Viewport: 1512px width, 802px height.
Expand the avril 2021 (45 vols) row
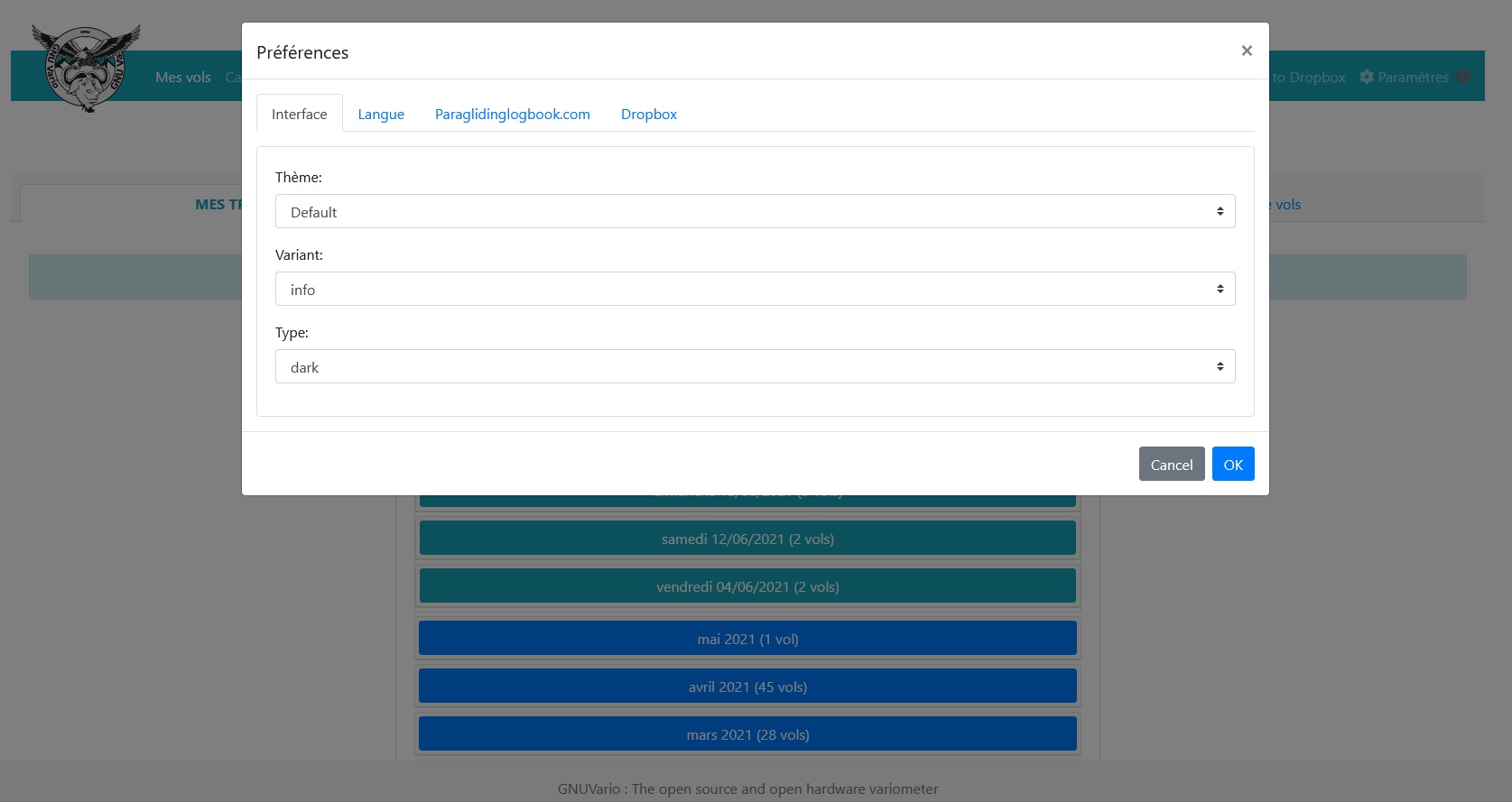747,687
